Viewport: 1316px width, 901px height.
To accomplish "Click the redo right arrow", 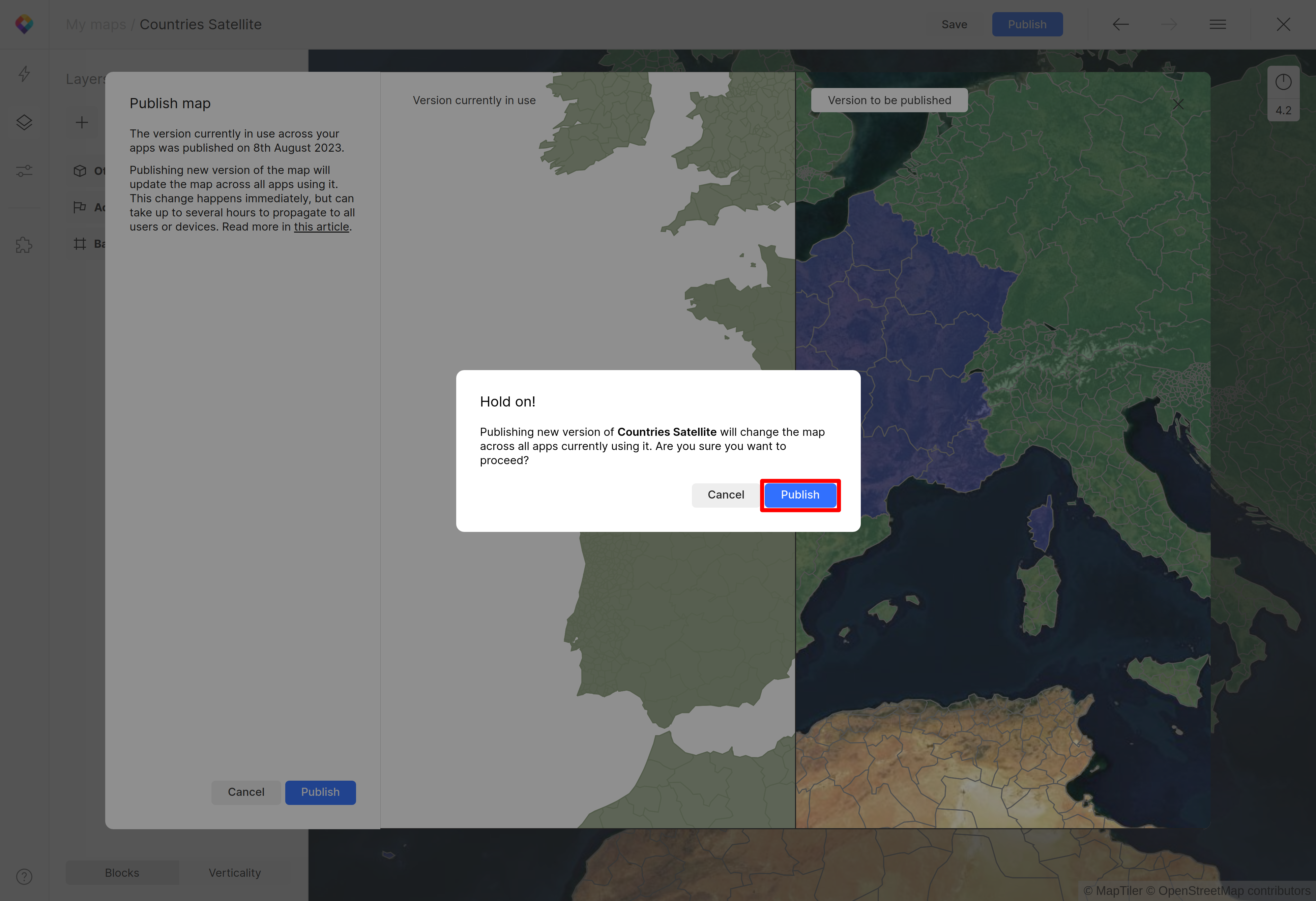I will coord(1169,24).
